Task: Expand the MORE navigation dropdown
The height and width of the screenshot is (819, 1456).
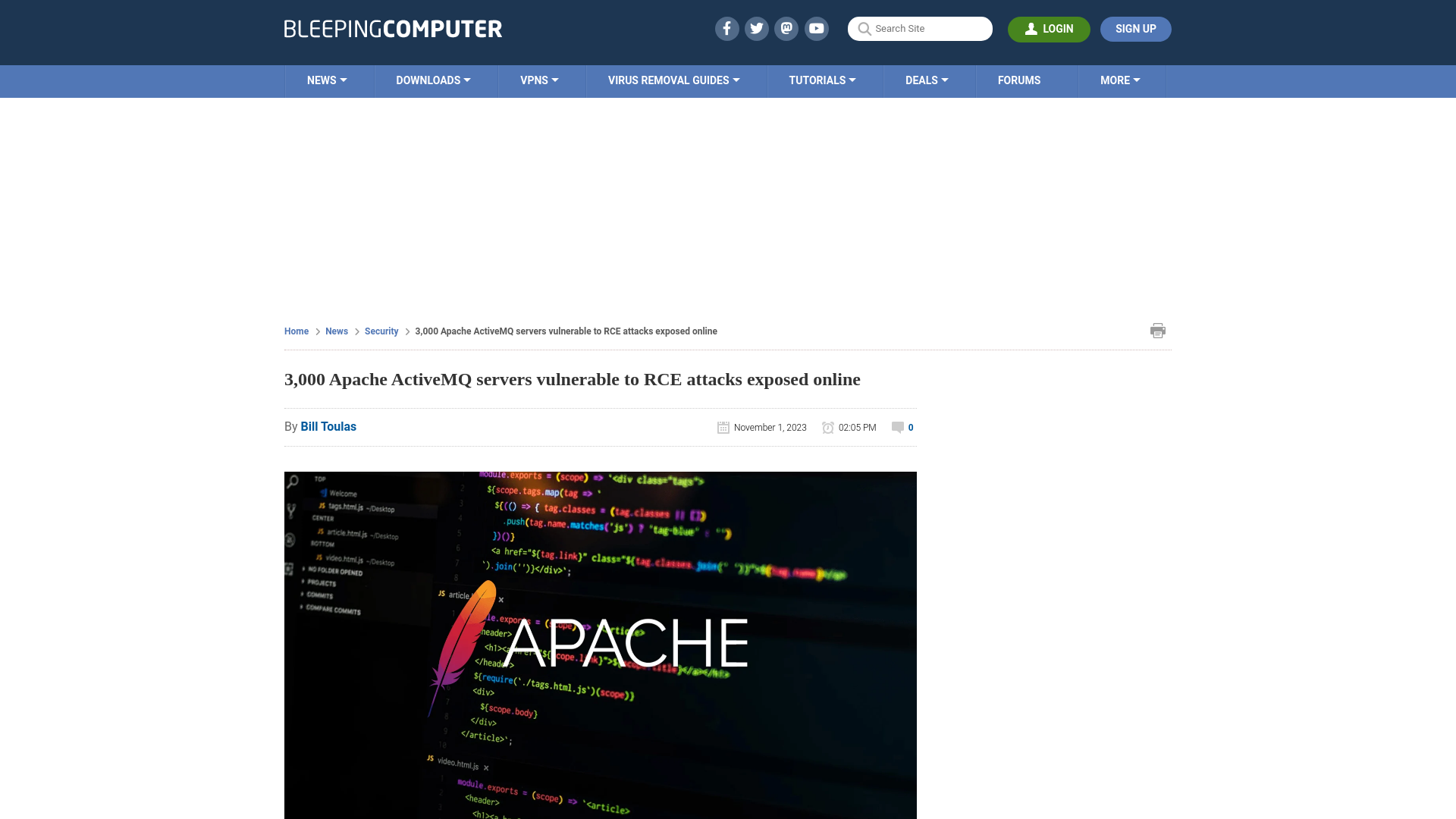Action: tap(1120, 81)
